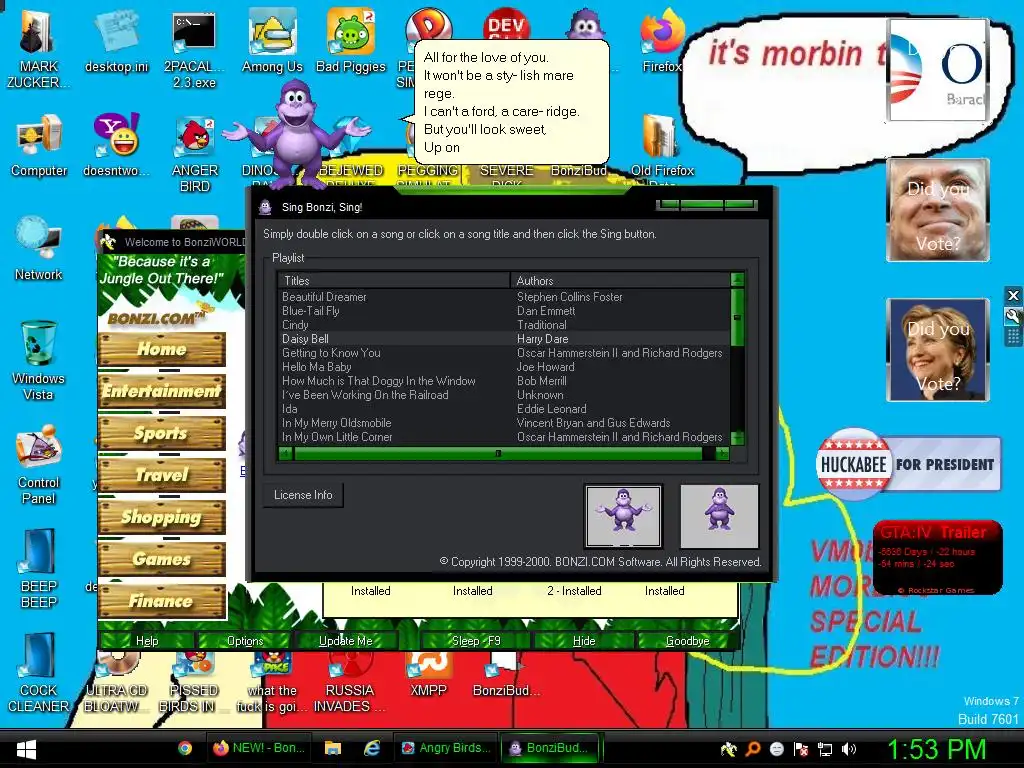The width and height of the screenshot is (1024, 768).
Task: Launch 2PACAL 2.3.exe desktop shortcut
Action: point(194,49)
